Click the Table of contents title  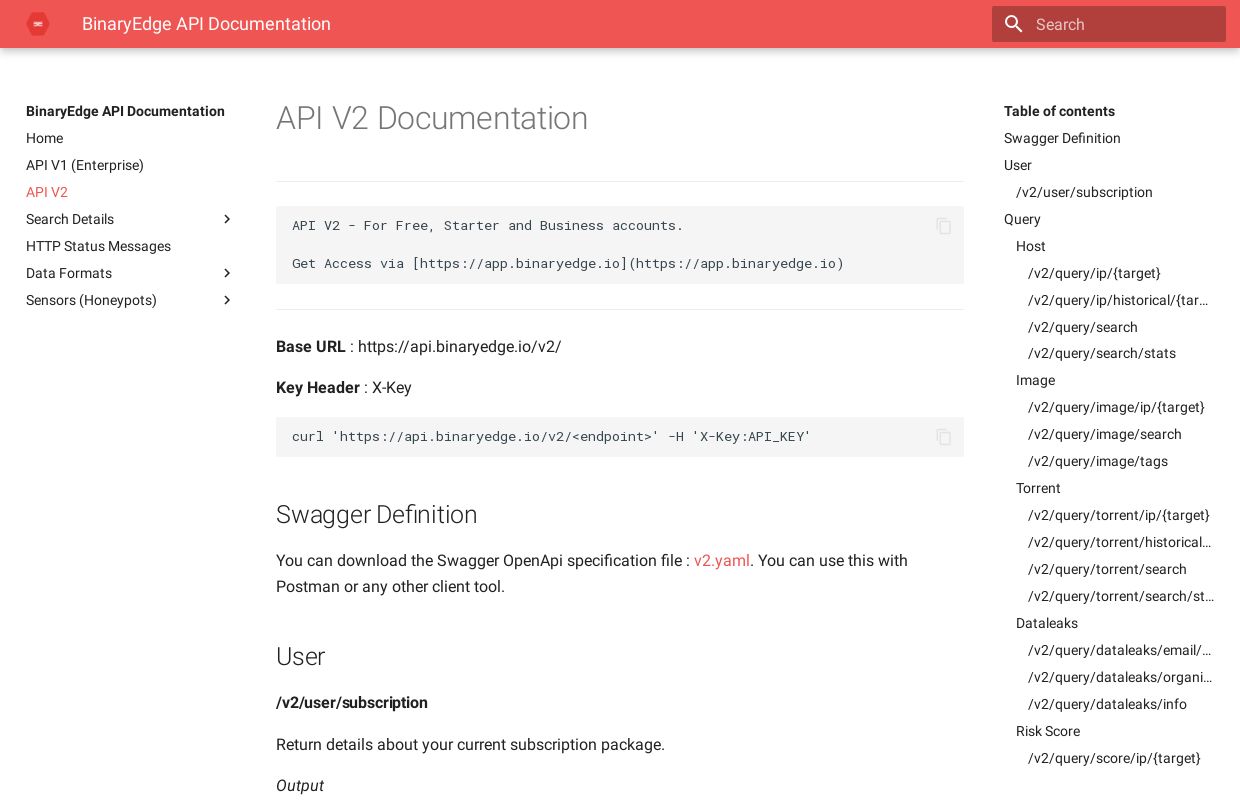pyautogui.click(x=1059, y=111)
